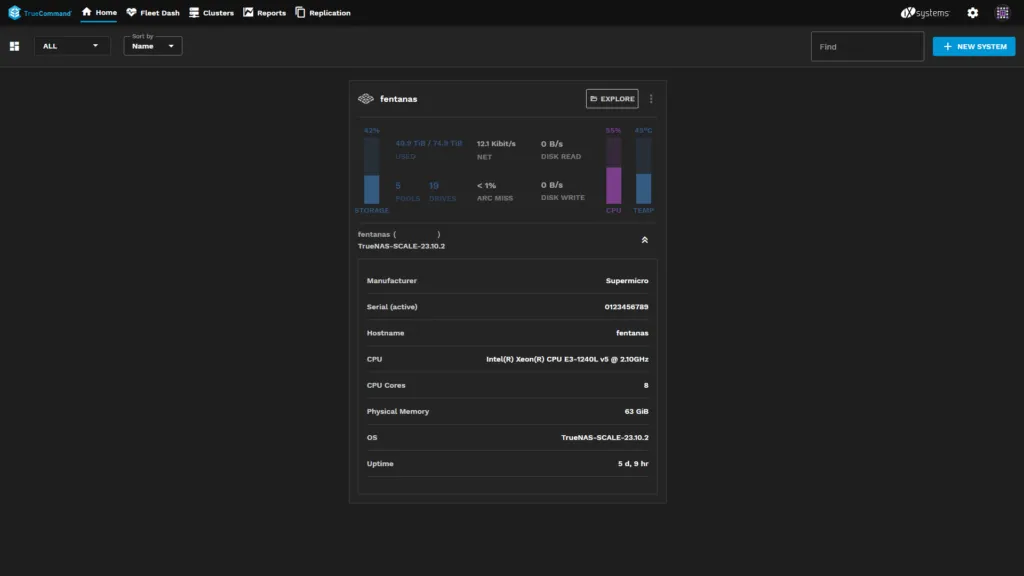Select the Fleet Dash heart icon
Image resolution: width=1024 pixels, height=576 pixels.
[x=130, y=13]
